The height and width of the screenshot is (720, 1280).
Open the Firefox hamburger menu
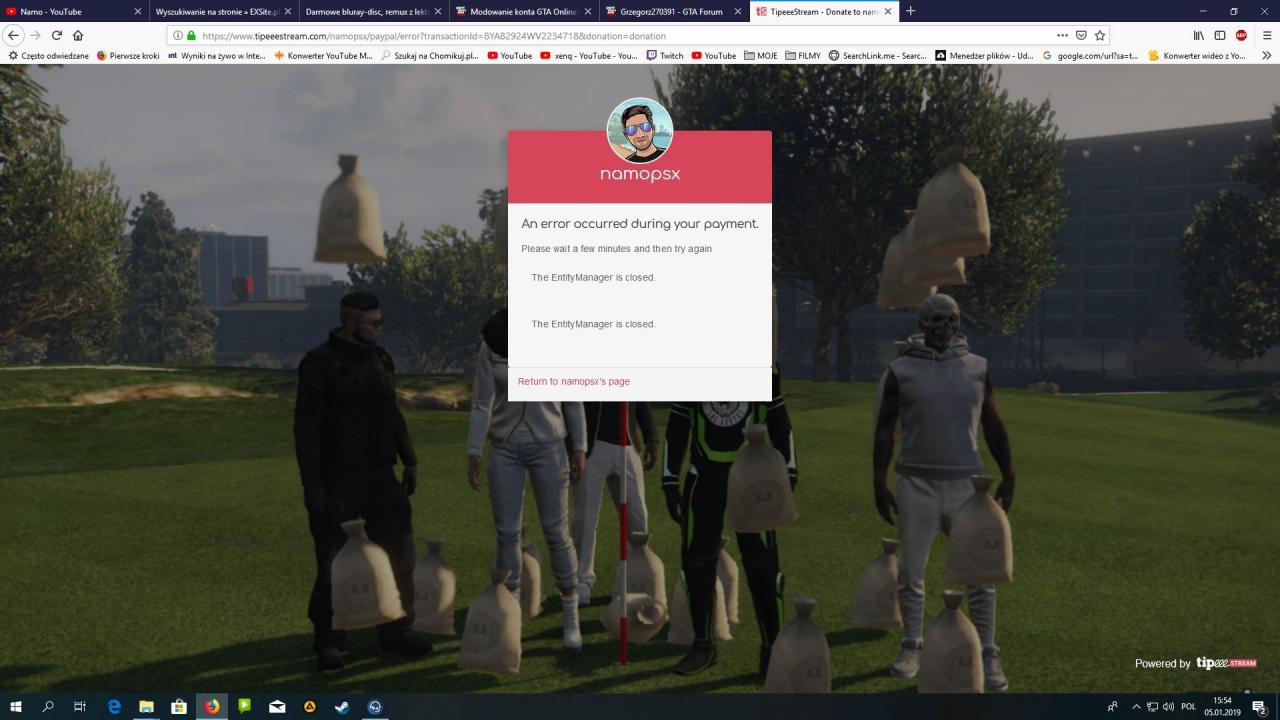[1266, 35]
